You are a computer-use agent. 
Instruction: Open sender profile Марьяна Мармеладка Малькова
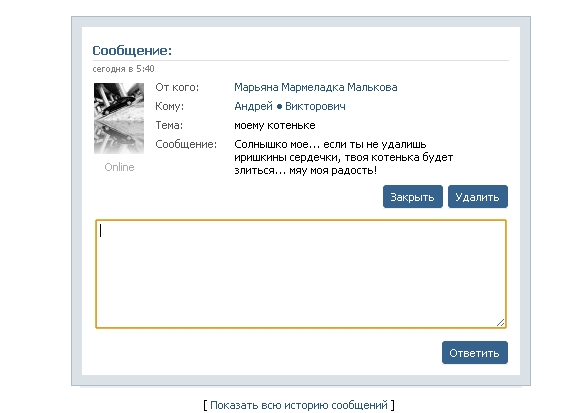click(316, 87)
